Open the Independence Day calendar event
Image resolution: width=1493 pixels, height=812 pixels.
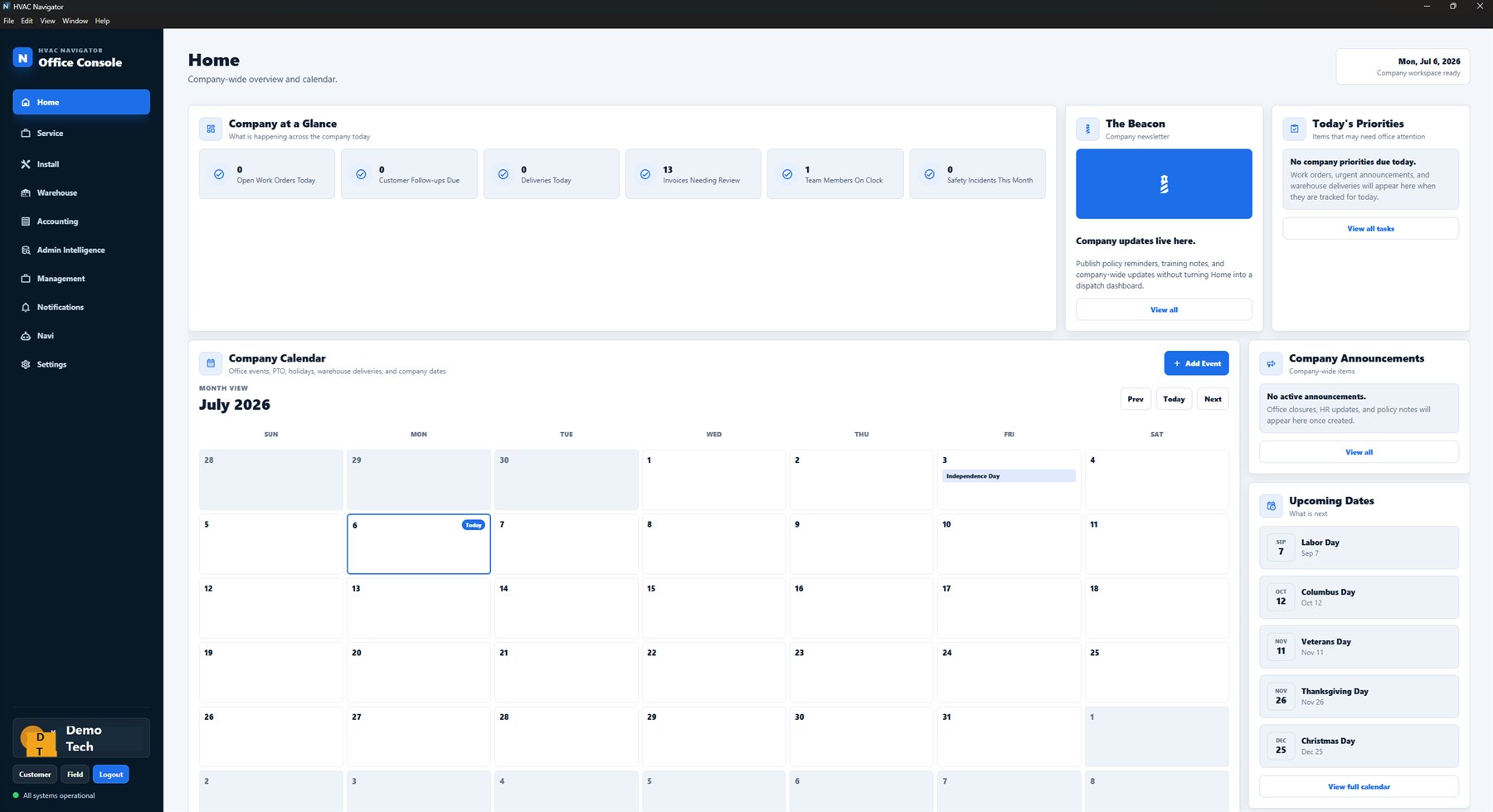point(1009,476)
